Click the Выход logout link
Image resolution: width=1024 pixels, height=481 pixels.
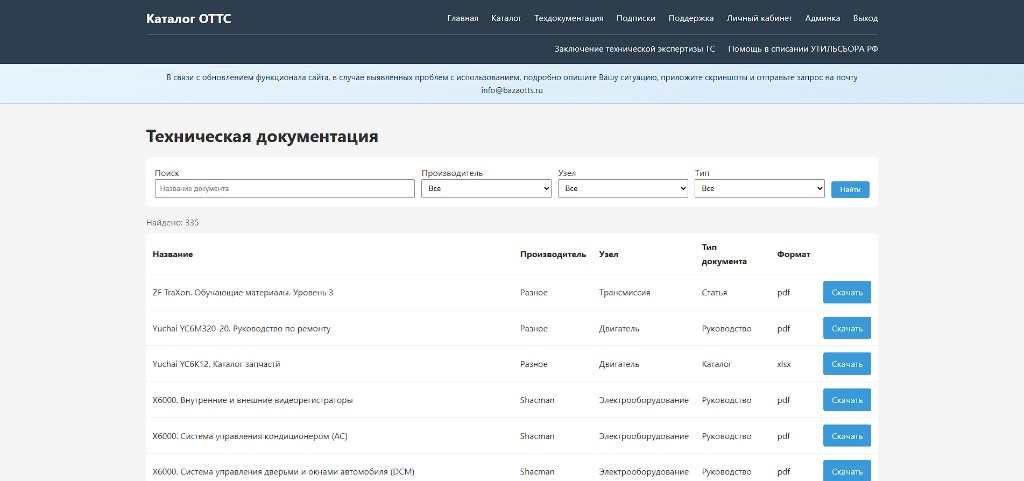pyautogui.click(x=865, y=18)
